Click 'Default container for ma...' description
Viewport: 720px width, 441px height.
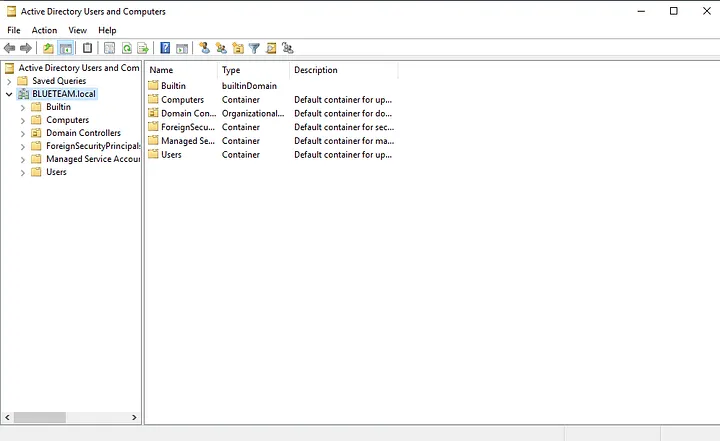[344, 141]
